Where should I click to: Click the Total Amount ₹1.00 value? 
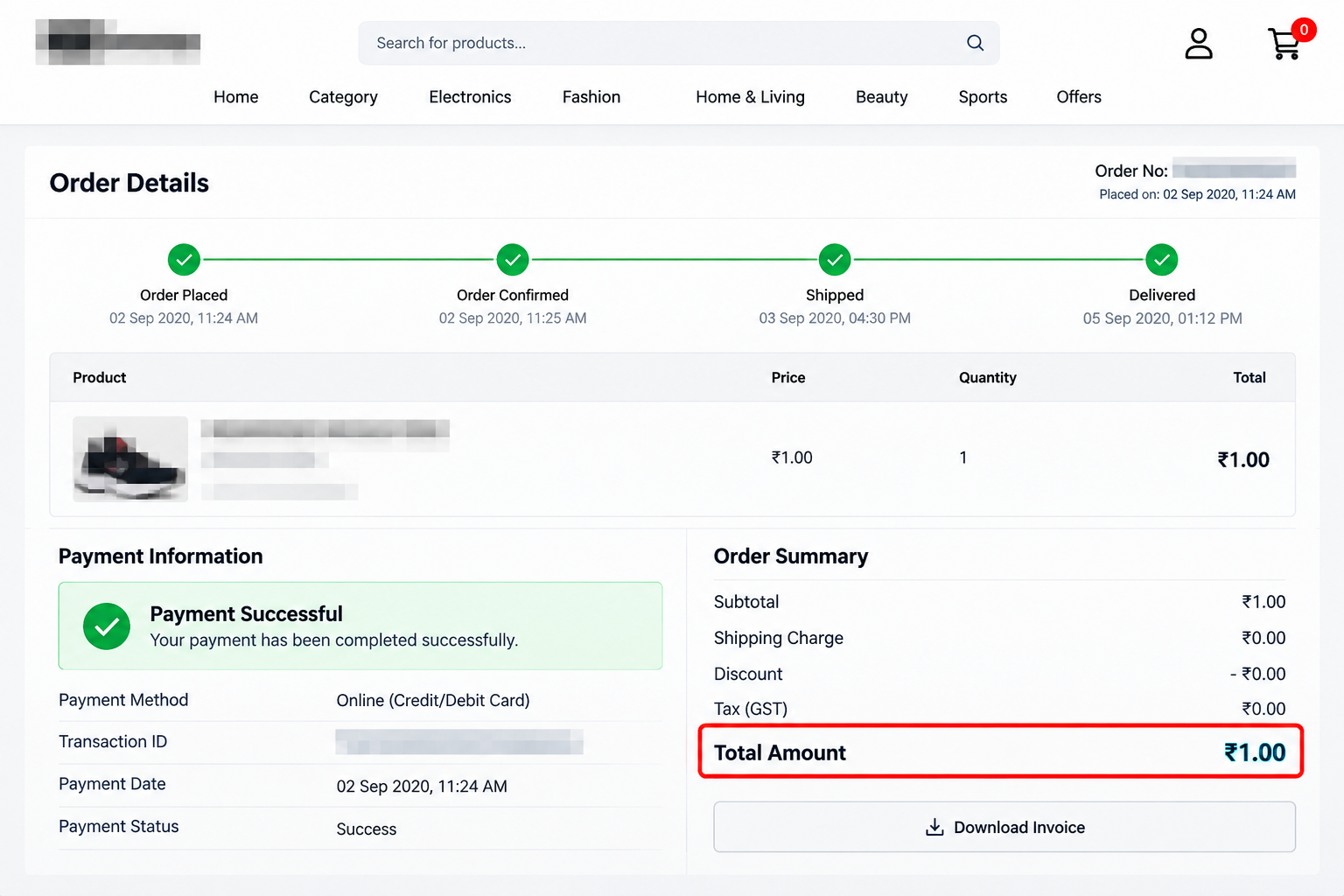point(1255,752)
